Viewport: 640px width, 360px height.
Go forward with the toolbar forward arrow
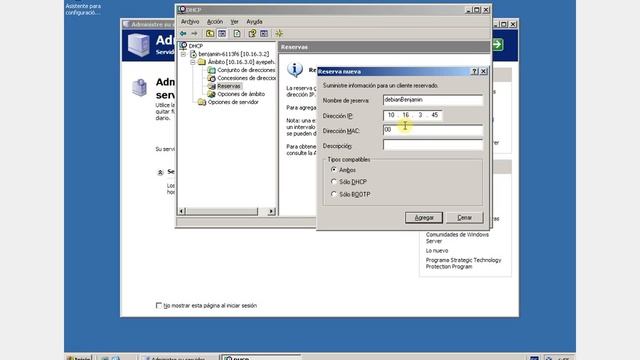(194, 33)
